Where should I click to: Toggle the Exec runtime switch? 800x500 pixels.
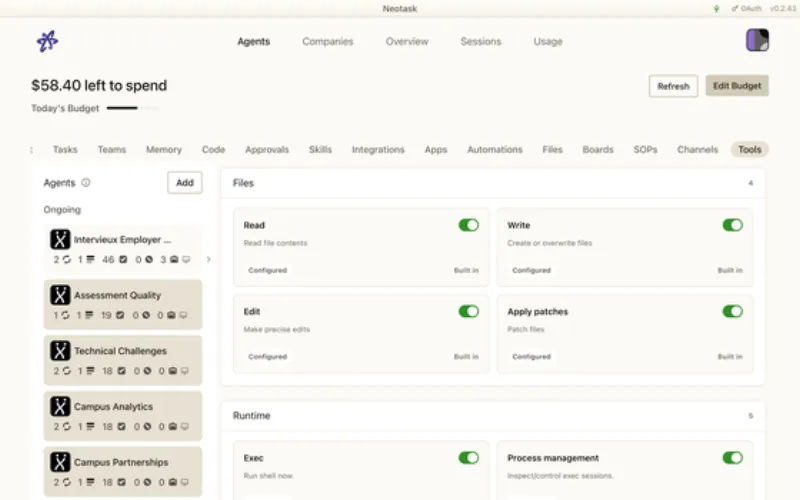pyautogui.click(x=468, y=458)
